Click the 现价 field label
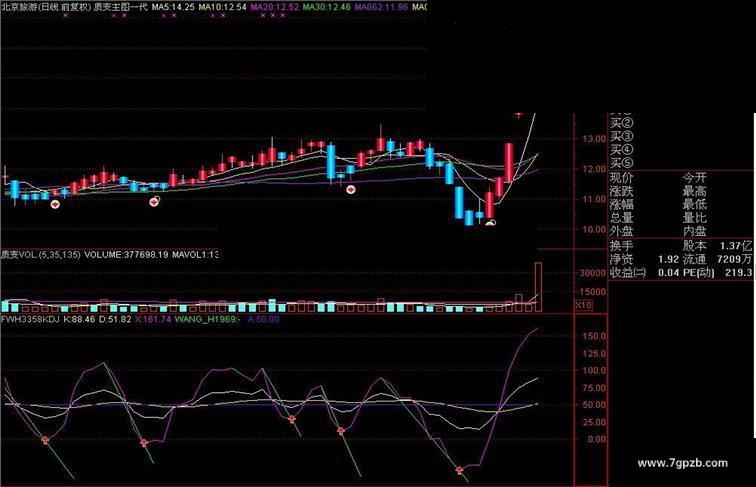This screenshot has width=756, height=487. [x=621, y=178]
